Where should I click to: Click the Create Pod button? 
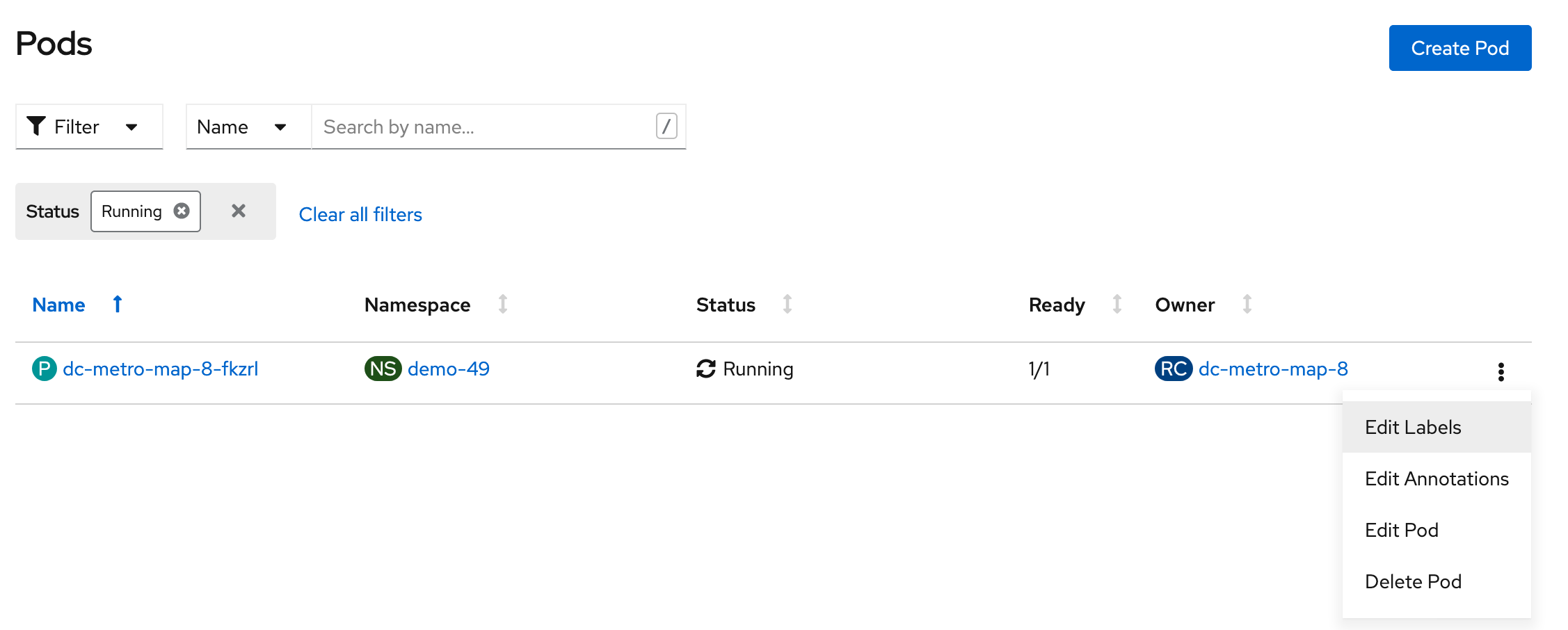1460,48
